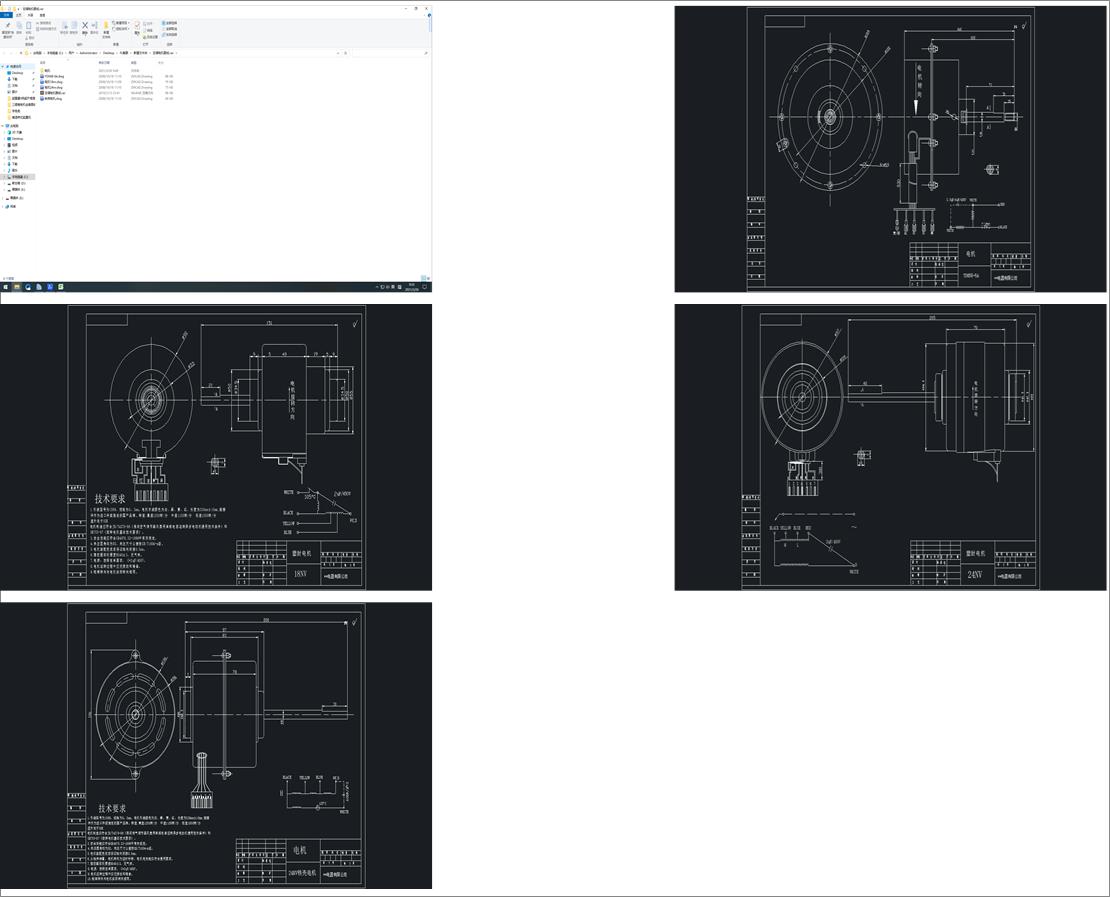Click Desktop in address breadcrumb
The width and height of the screenshot is (1110, 897).
[x=108, y=53]
